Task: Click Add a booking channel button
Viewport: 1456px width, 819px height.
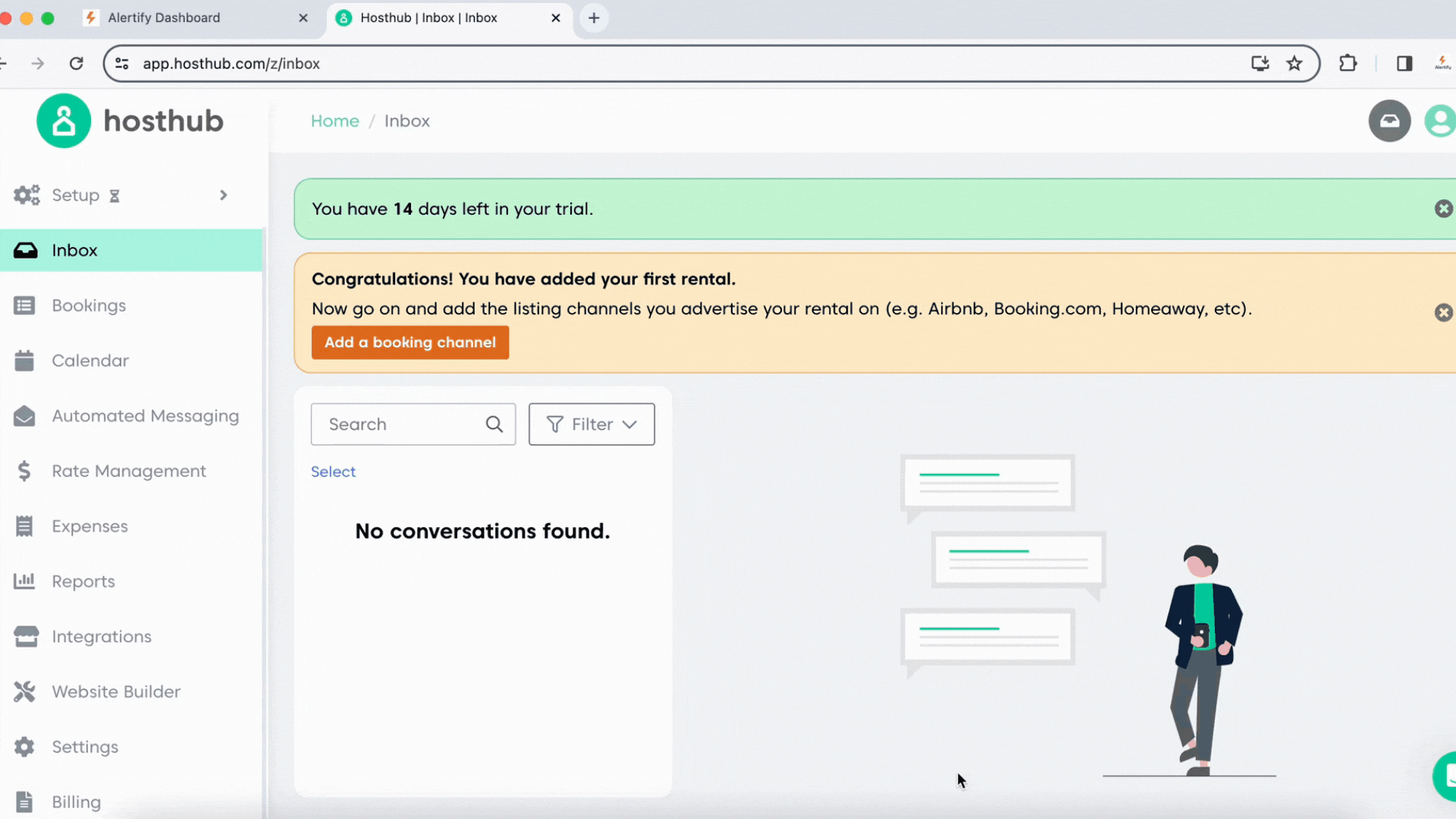Action: coord(410,343)
